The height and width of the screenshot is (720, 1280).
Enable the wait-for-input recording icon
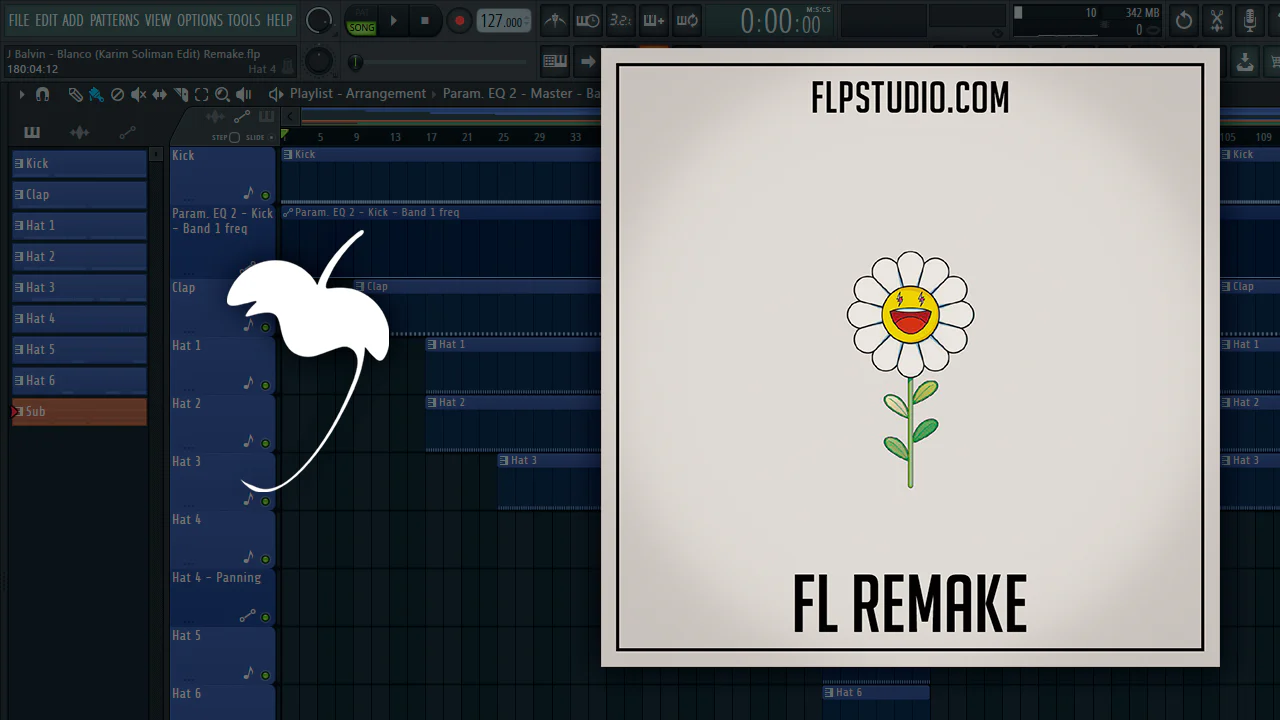click(x=588, y=20)
